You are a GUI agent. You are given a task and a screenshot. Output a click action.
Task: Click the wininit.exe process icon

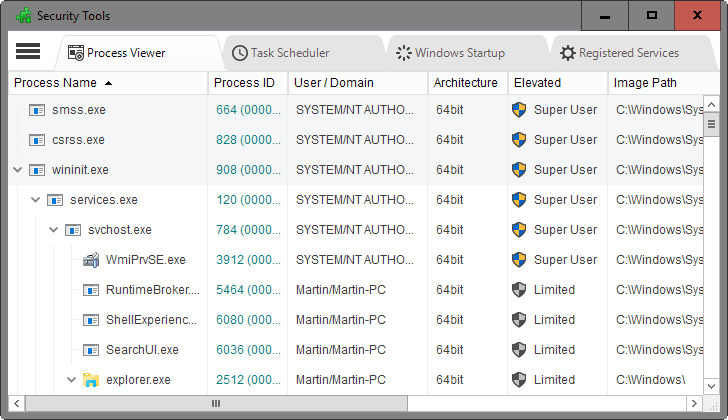[x=37, y=170]
